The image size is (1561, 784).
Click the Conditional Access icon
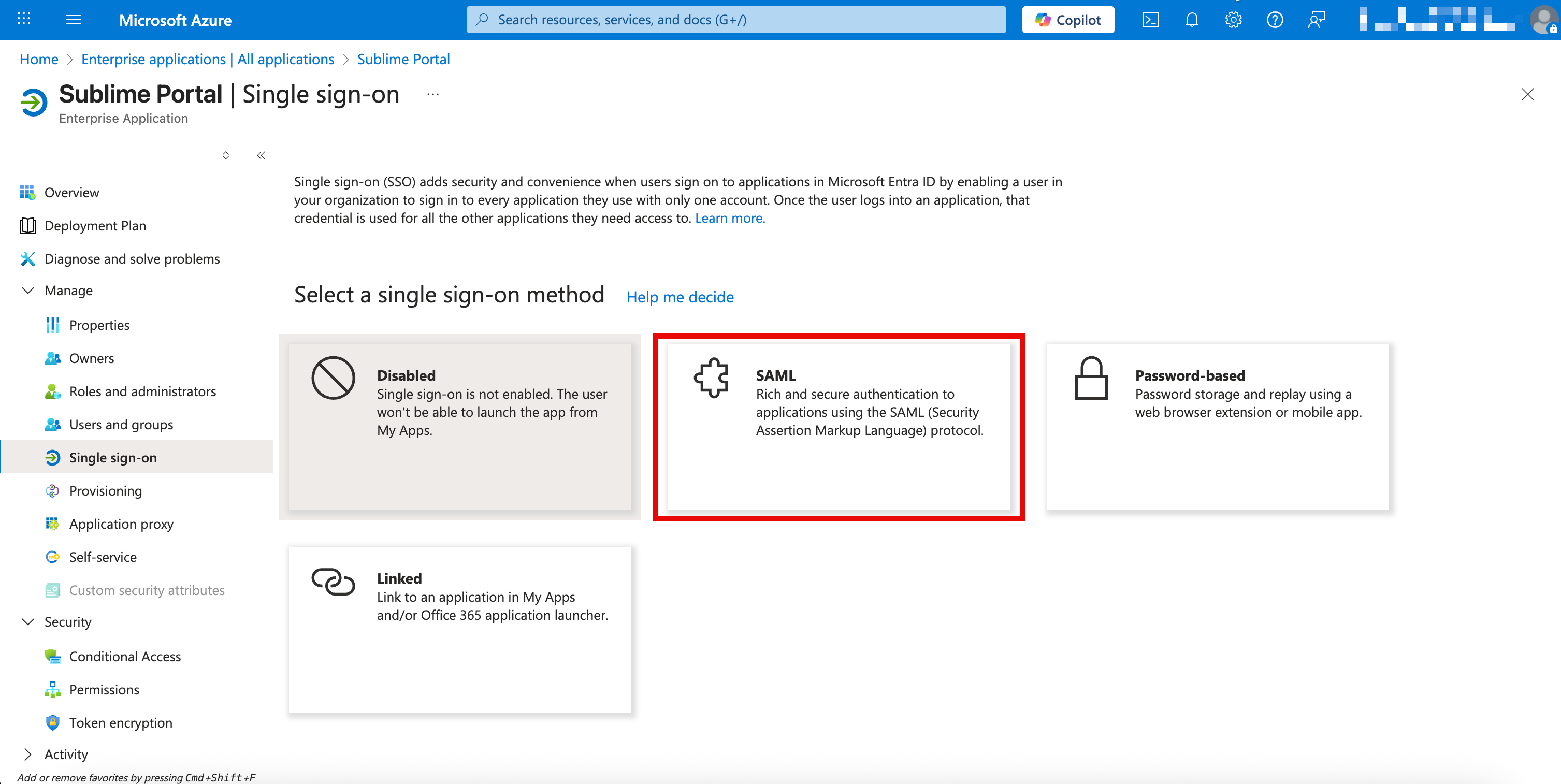tap(53, 656)
